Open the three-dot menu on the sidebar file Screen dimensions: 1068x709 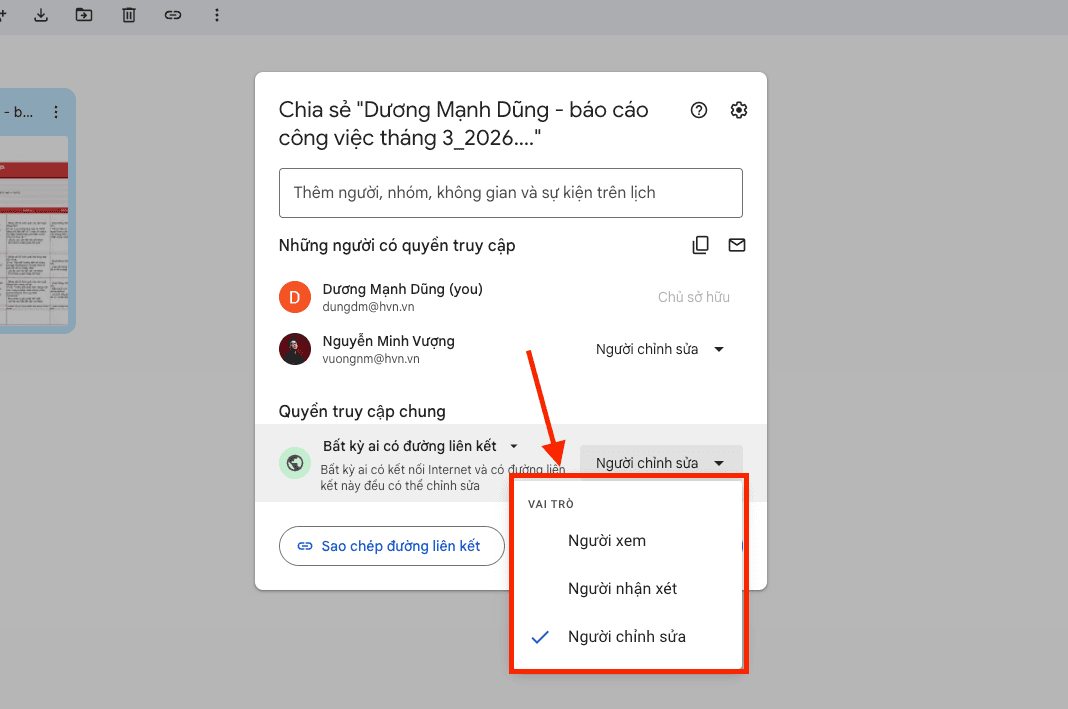56,111
